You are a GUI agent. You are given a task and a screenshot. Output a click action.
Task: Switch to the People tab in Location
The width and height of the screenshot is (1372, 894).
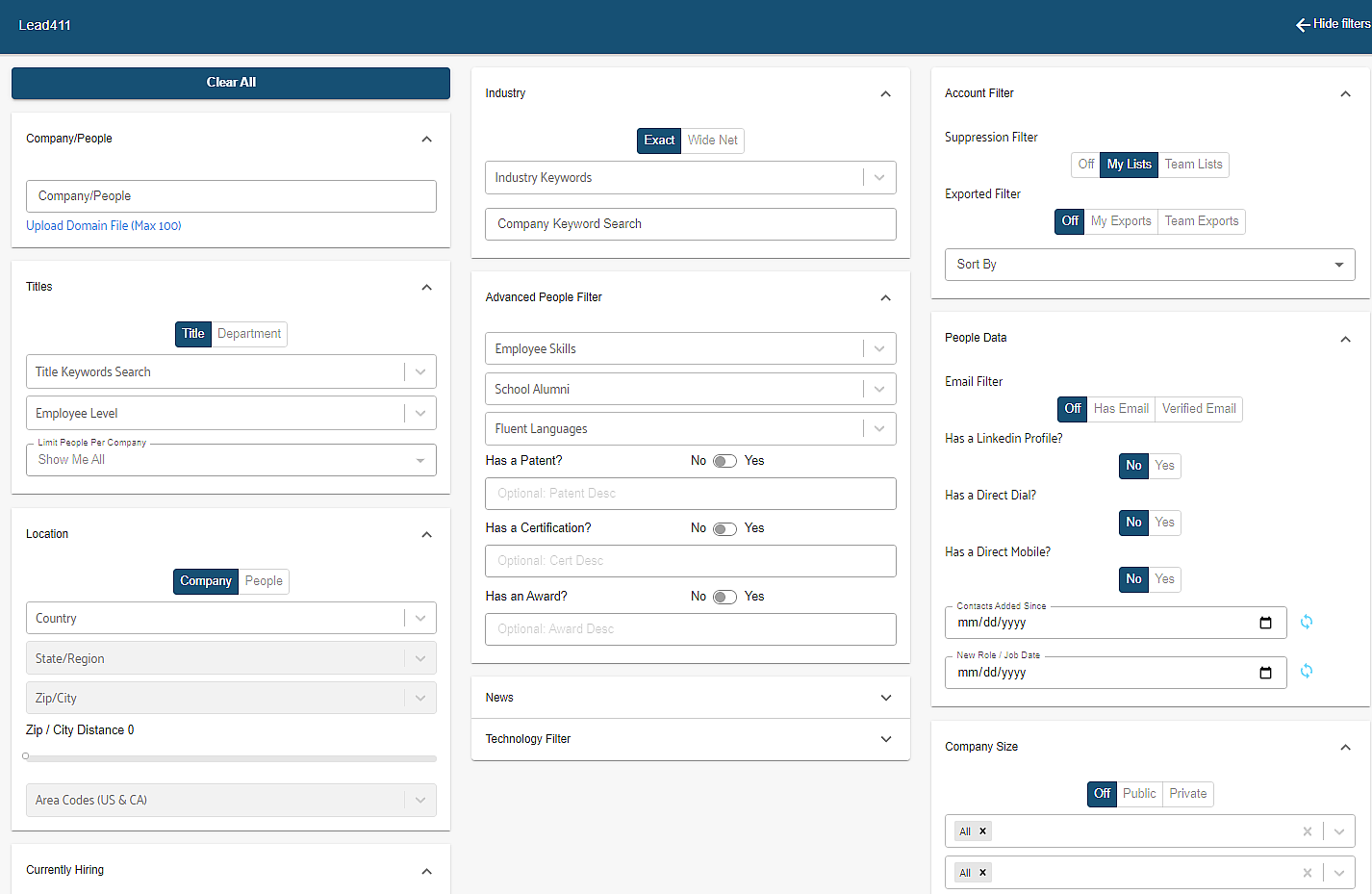tap(264, 581)
